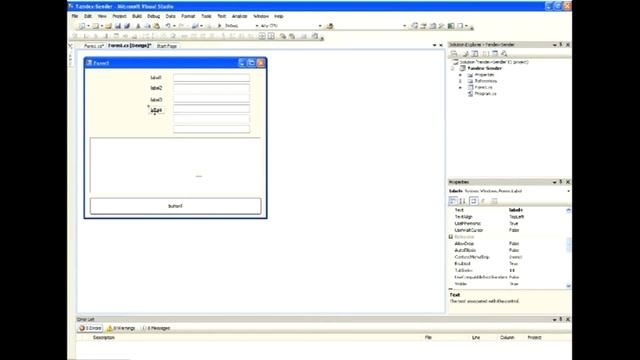This screenshot has height=360, width=640.
Task: Click button1 on the Form1 designer
Action: 176,206
